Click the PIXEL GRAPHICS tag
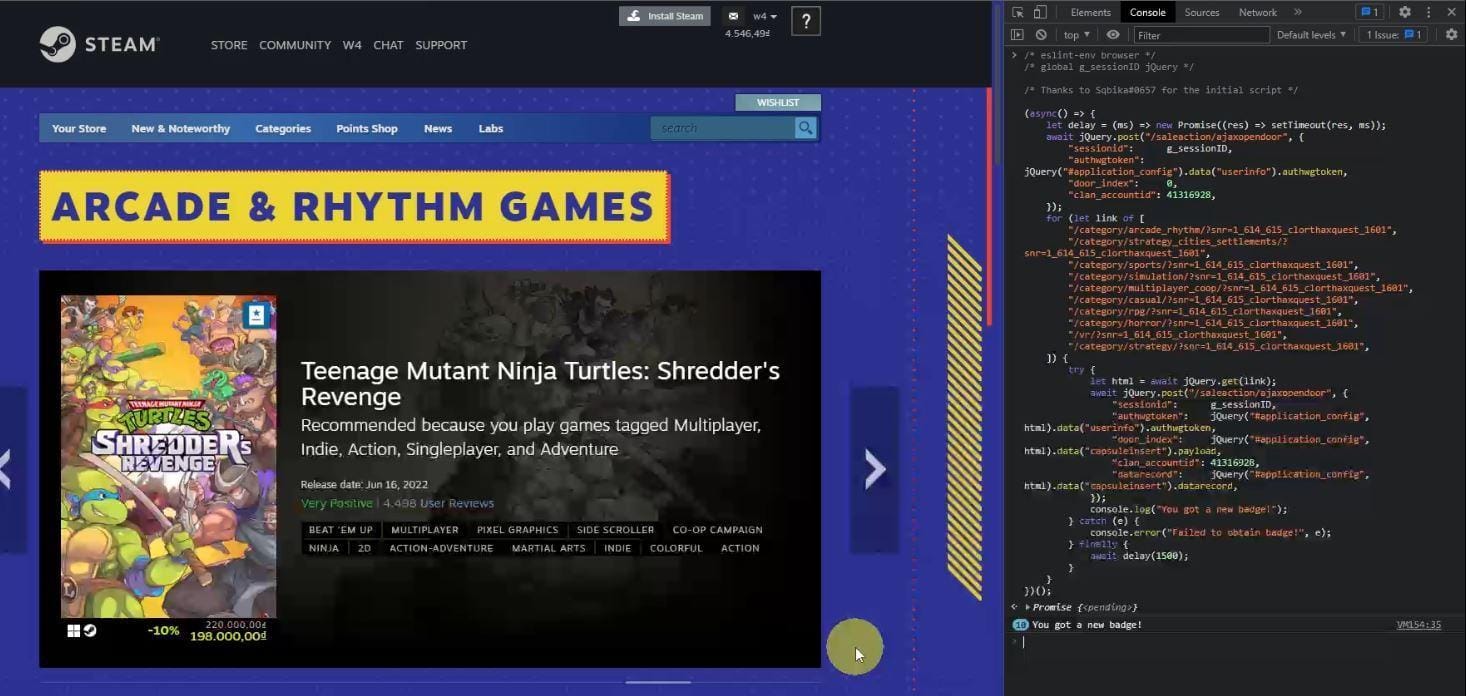 tap(518, 530)
